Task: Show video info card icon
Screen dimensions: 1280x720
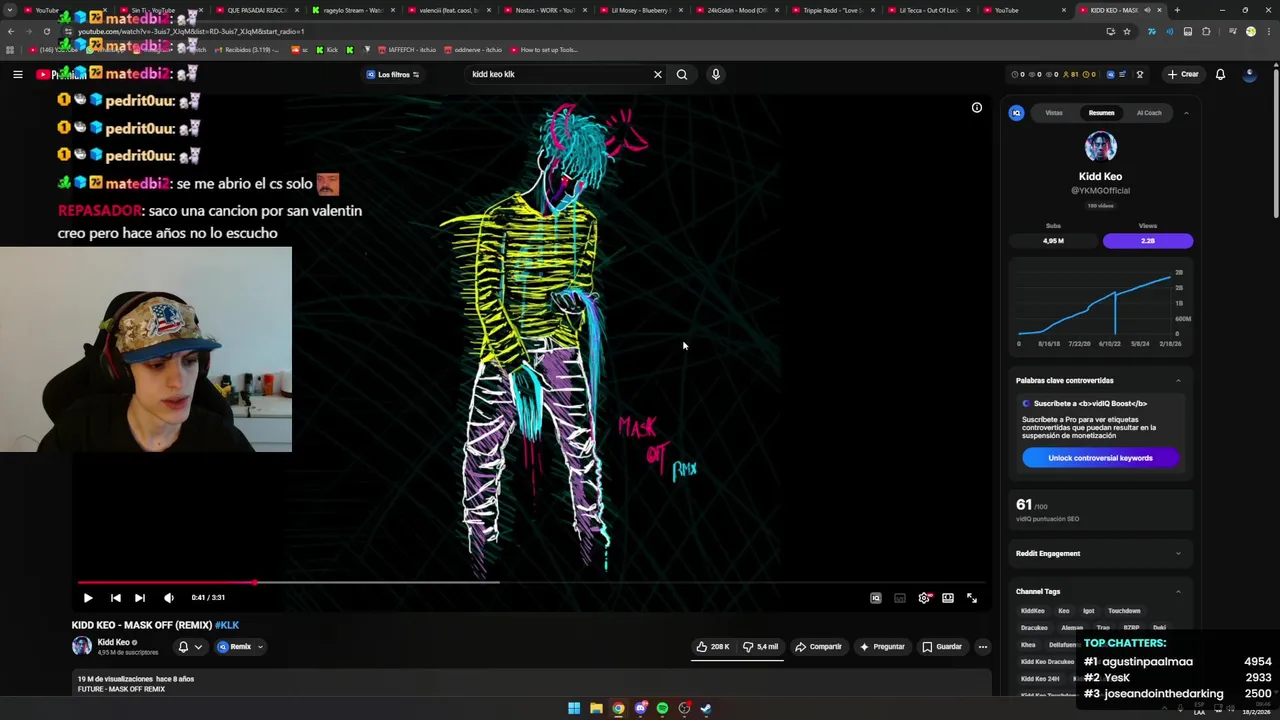Action: (977, 108)
